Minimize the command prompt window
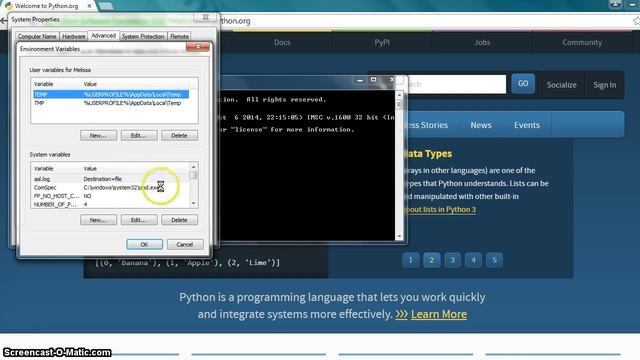The width and height of the screenshot is (640, 360). point(360,80)
